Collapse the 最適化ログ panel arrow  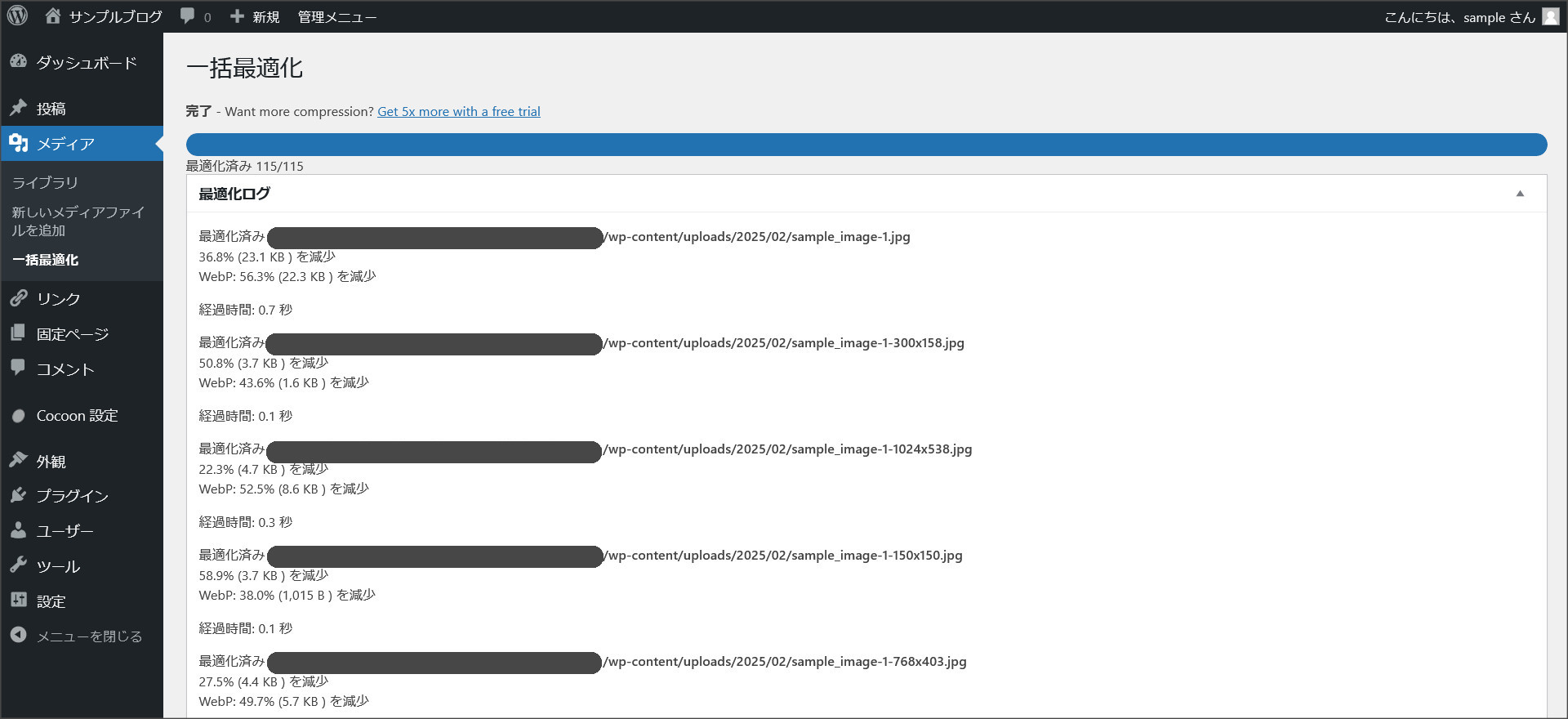(1520, 194)
